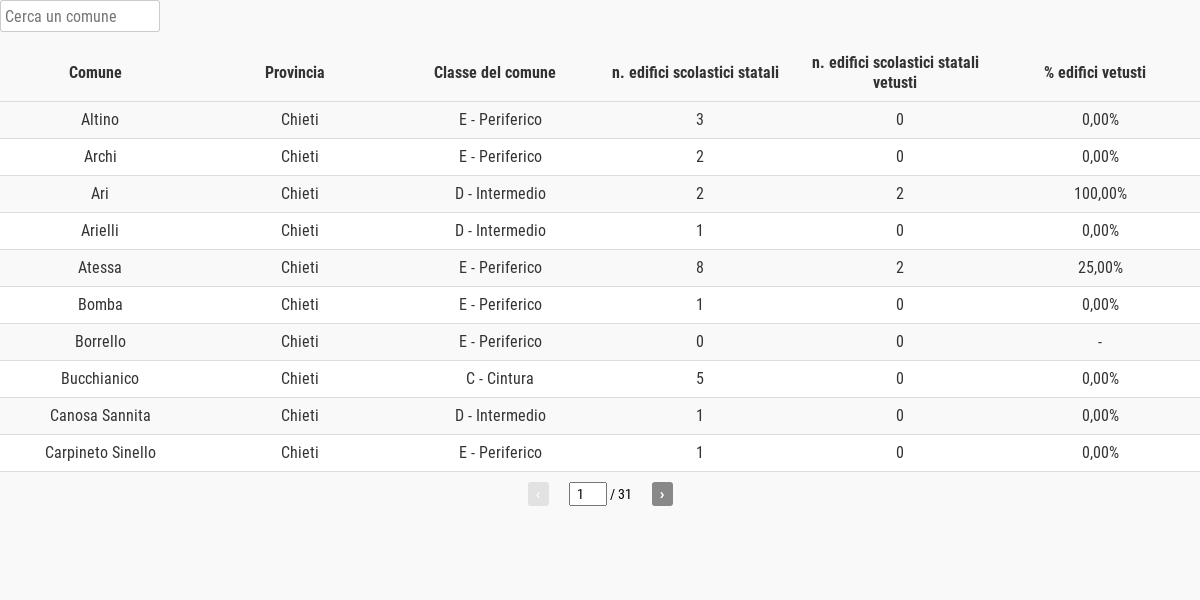
Task: Click the Bomba comune cell
Action: tap(100, 305)
